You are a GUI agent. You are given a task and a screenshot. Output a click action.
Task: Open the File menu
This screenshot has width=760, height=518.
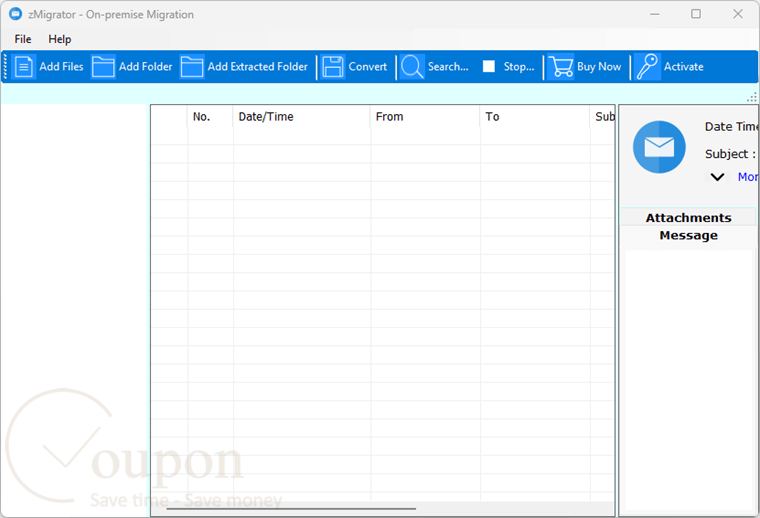click(23, 39)
